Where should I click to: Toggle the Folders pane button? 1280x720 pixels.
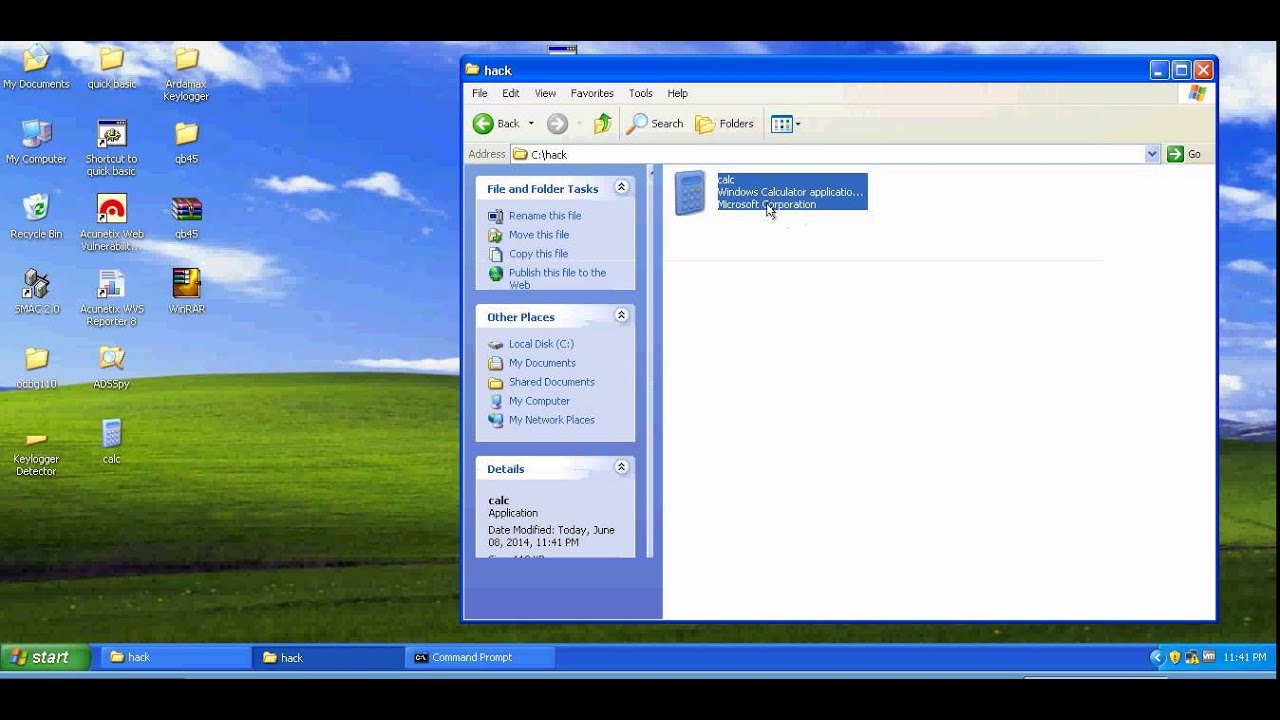point(725,124)
